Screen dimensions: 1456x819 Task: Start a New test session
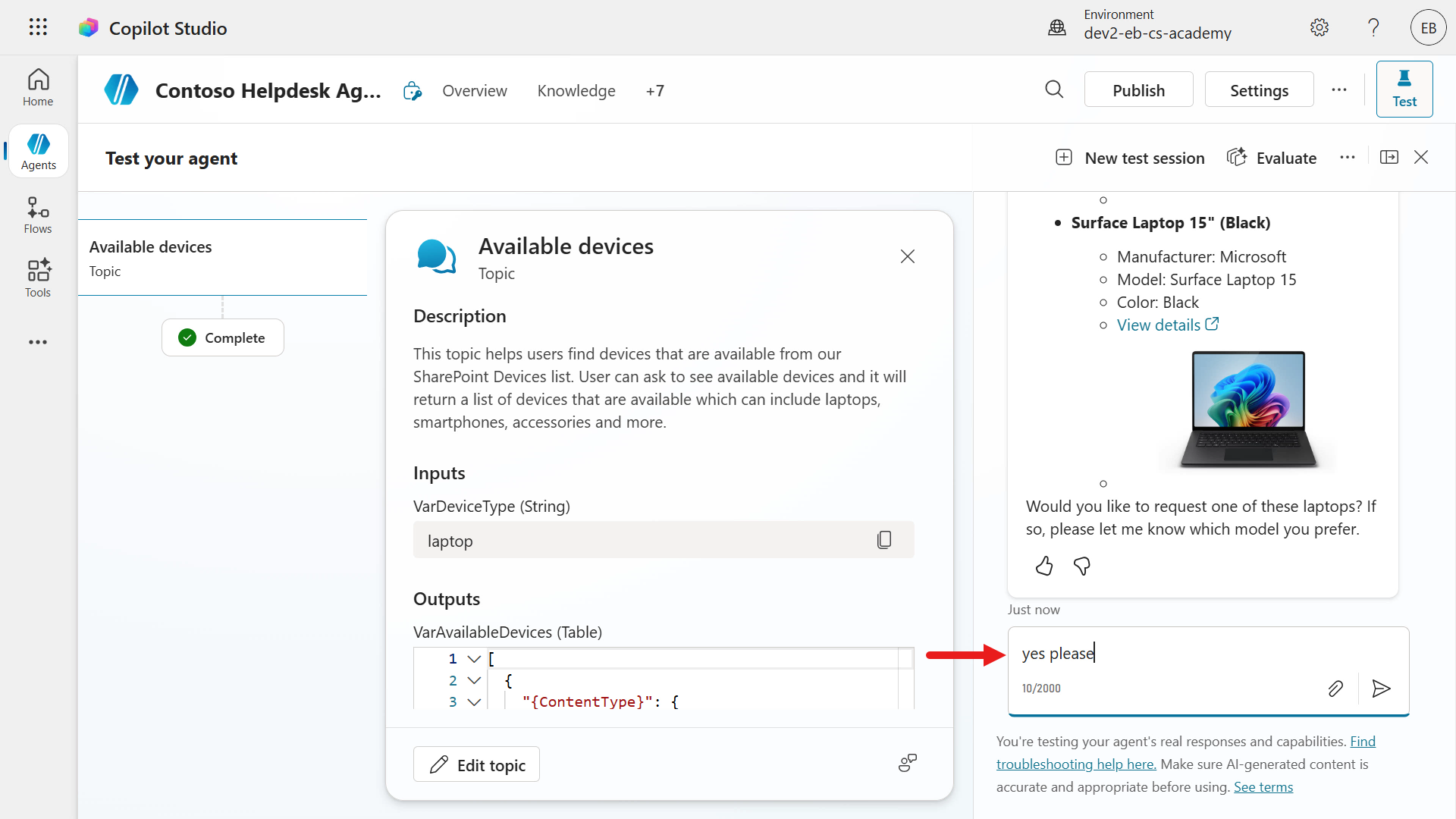pos(1130,158)
